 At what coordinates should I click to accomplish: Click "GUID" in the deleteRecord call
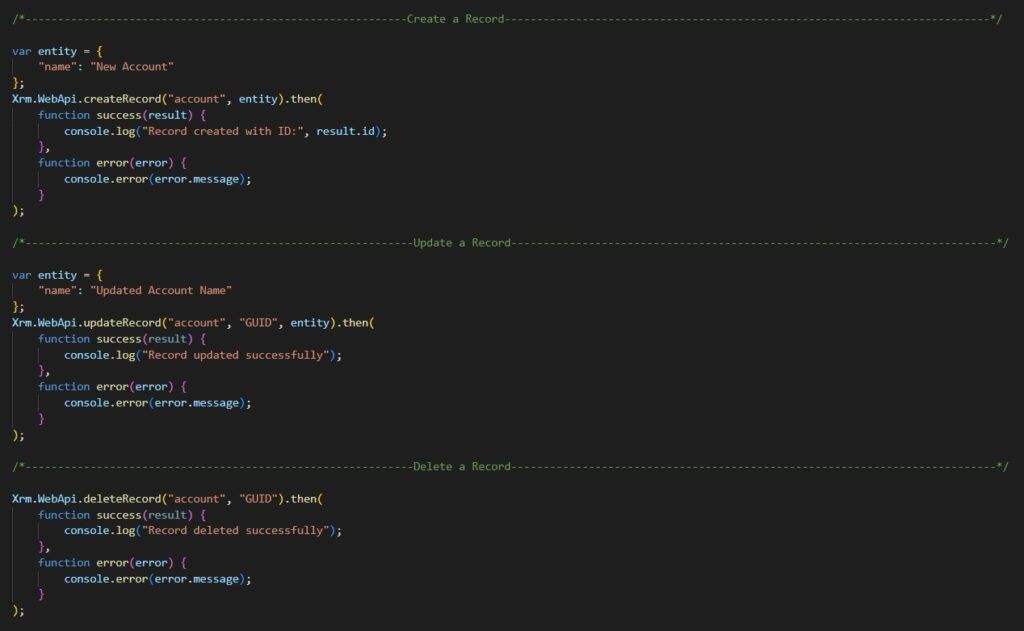pyautogui.click(x=258, y=499)
